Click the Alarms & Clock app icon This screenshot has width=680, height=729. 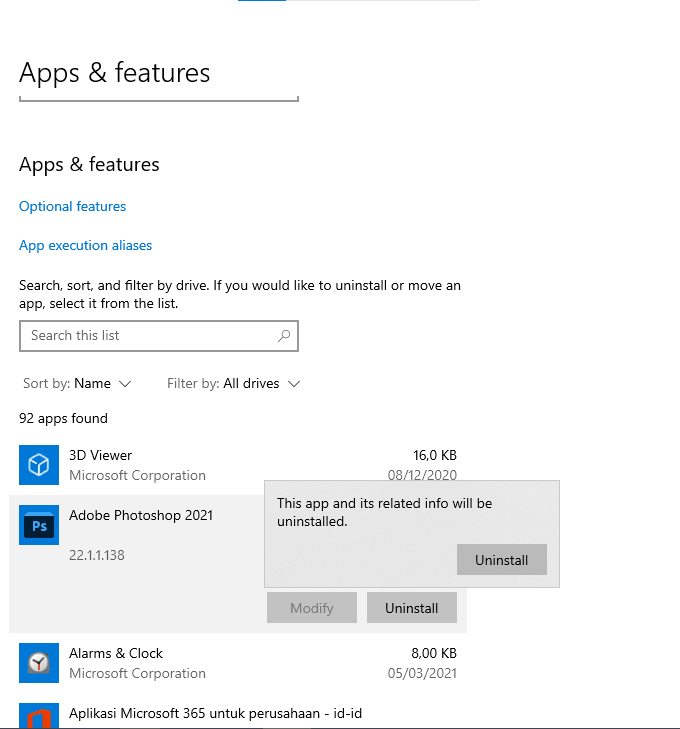tap(39, 663)
